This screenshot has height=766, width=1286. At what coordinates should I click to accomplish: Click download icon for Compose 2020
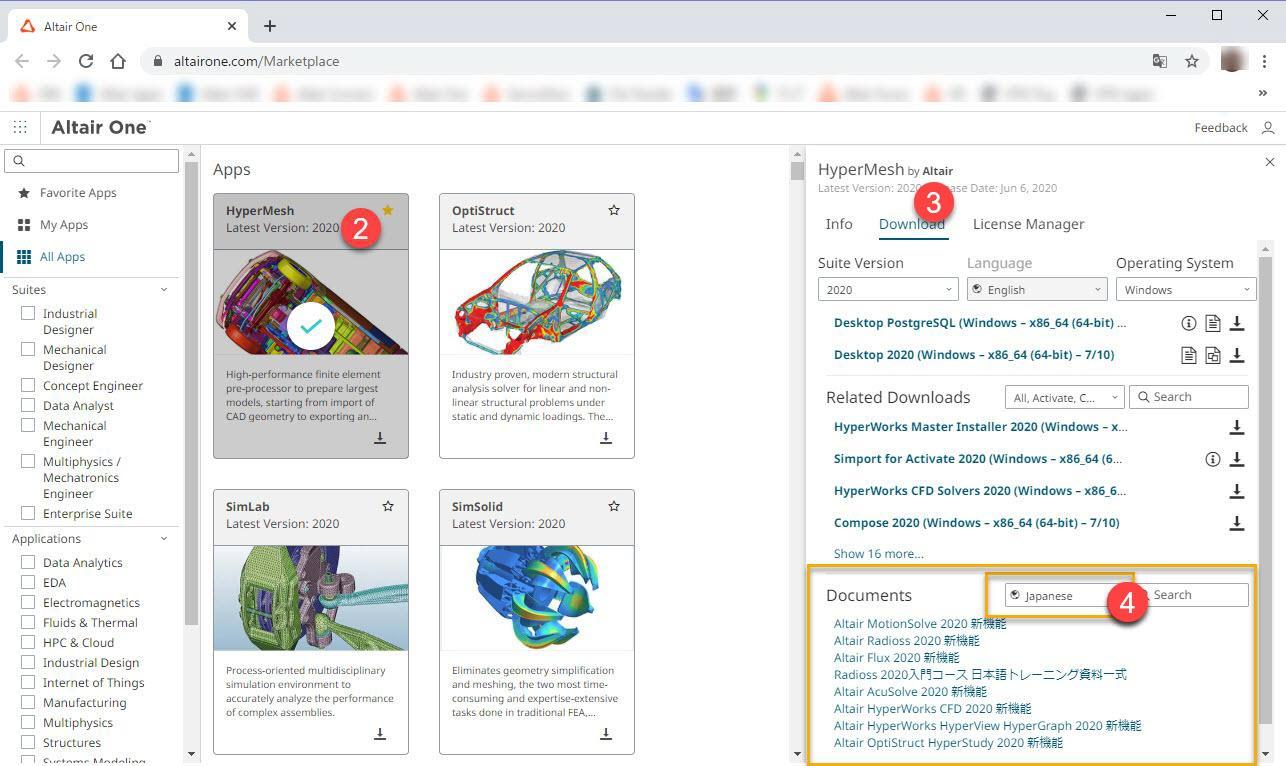click(x=1236, y=523)
